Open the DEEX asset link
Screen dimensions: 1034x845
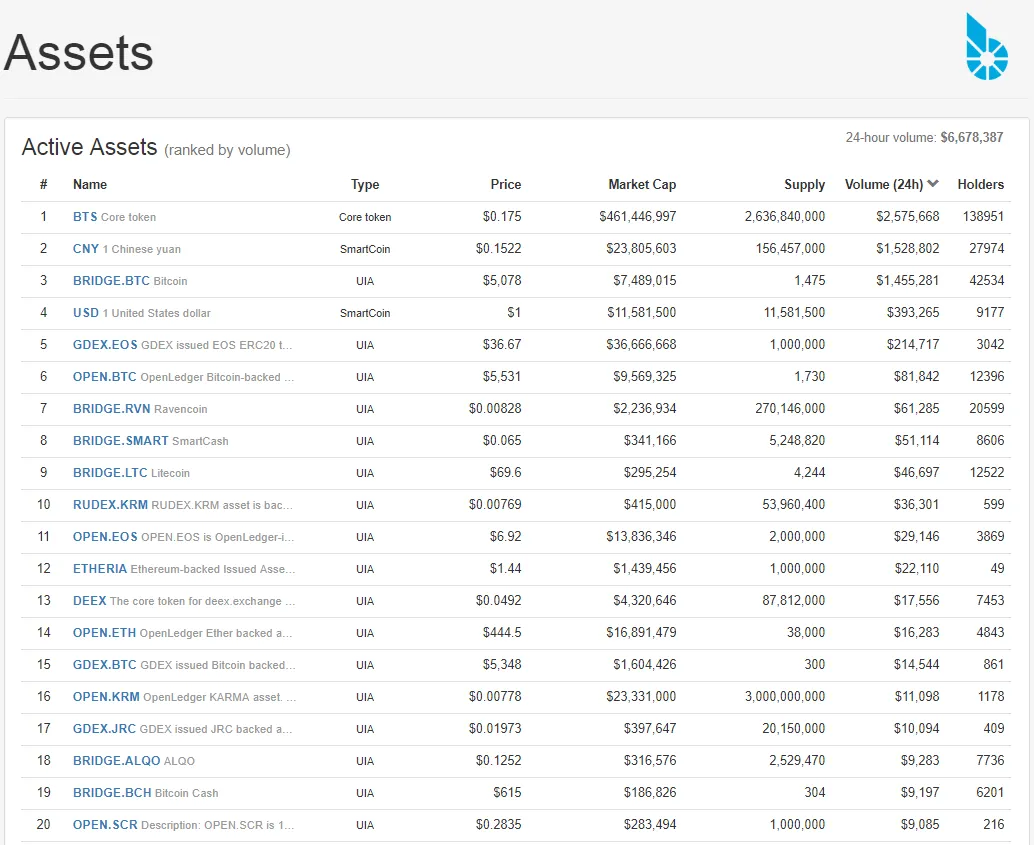click(x=90, y=601)
